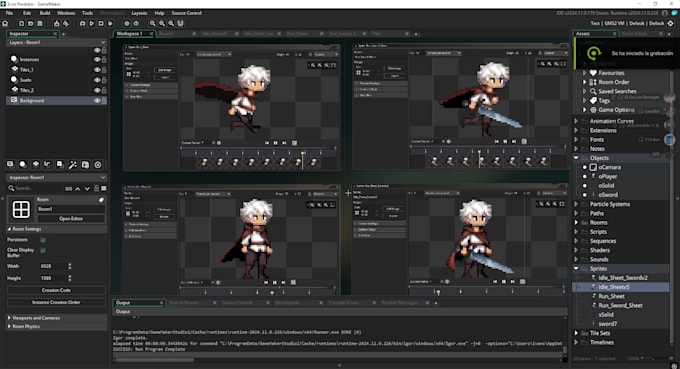This screenshot has height=369, width=680.
Task: Lock the Background layer
Action: click(104, 101)
